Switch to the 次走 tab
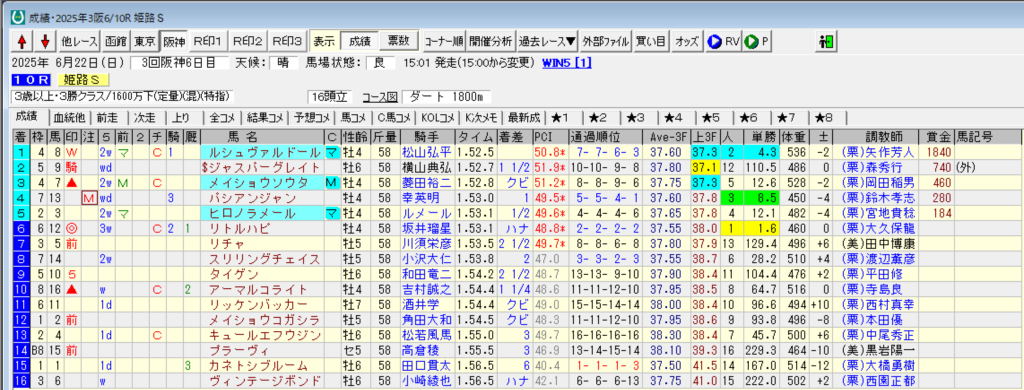This screenshot has height=390, width=1024. click(145, 118)
